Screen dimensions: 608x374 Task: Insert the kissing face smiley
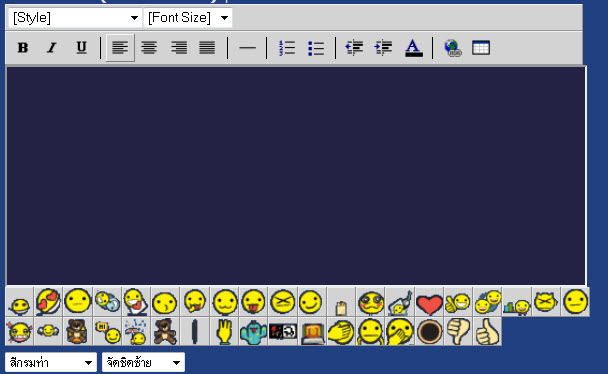[165, 302]
